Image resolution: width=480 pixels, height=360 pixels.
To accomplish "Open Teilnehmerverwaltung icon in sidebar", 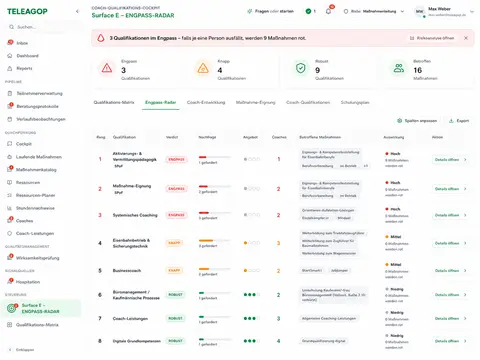I will pyautogui.click(x=10, y=93).
